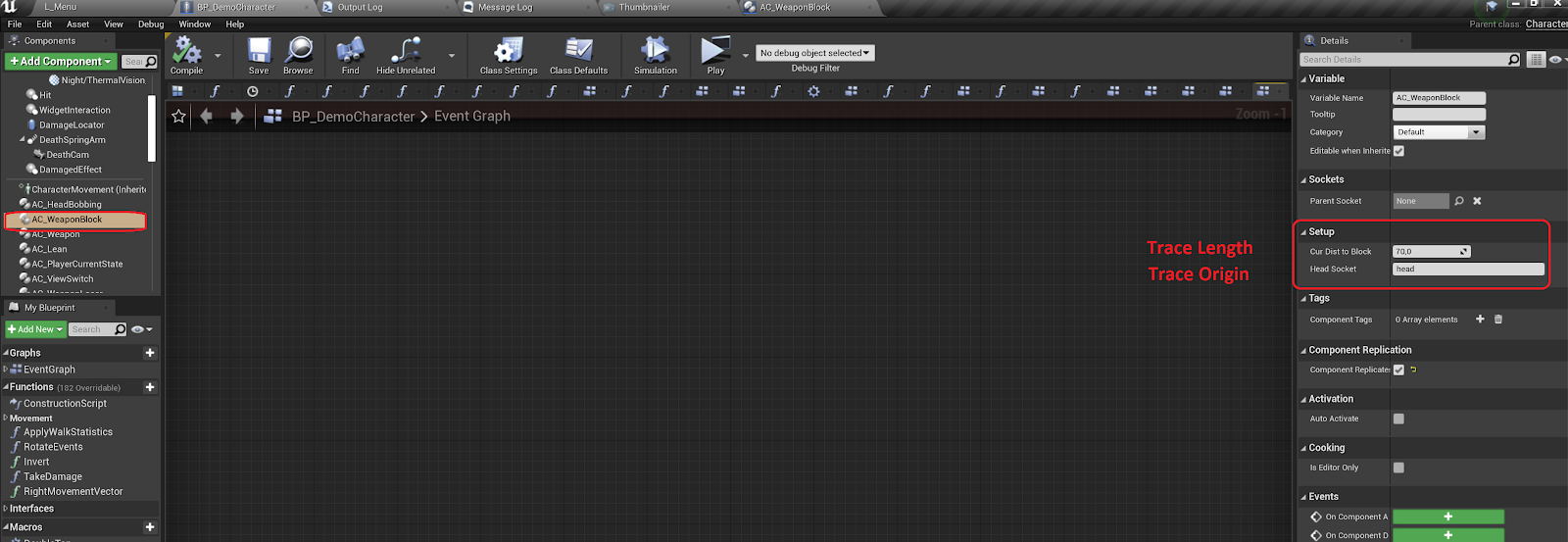
Task: Switch to Message Log tab
Action: pyautogui.click(x=505, y=7)
